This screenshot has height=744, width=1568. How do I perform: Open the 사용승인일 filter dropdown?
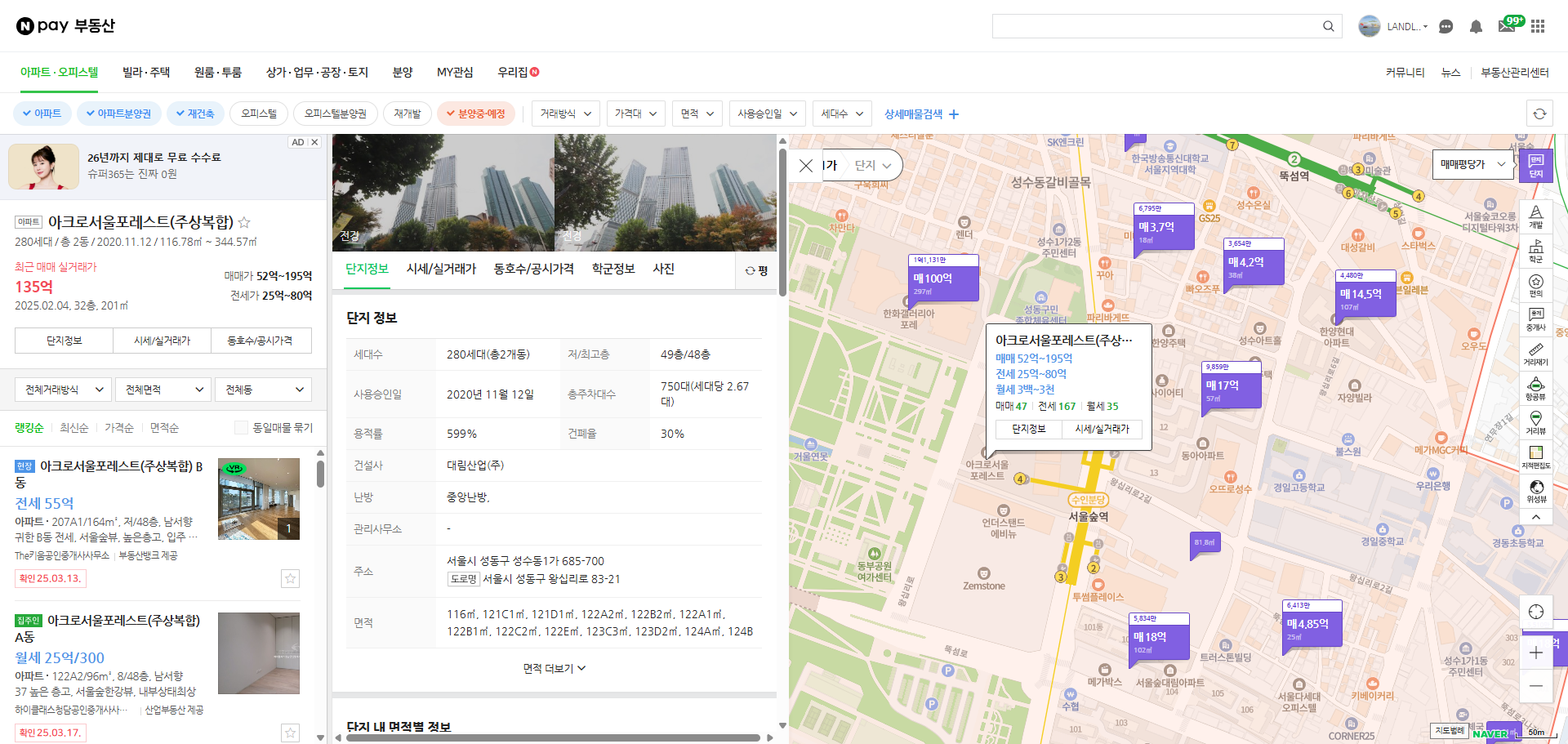point(768,114)
